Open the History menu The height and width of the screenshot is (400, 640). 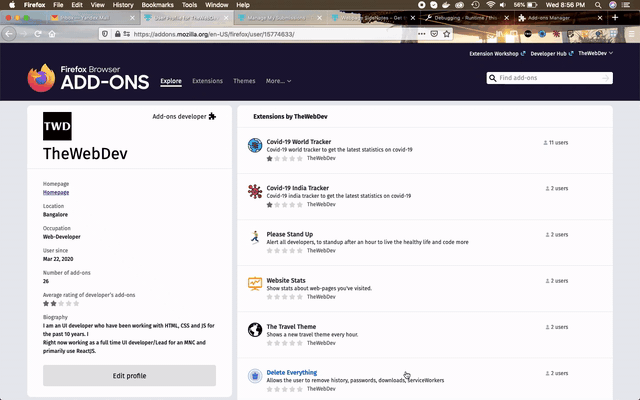point(123,5)
